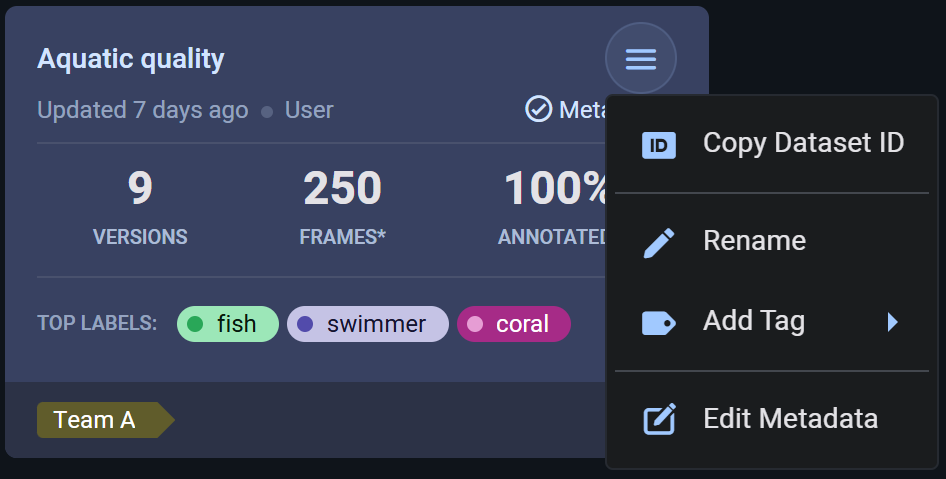This screenshot has width=946, height=479.
Task: Click the hamburger menu button on dataset card
Action: click(x=640, y=59)
